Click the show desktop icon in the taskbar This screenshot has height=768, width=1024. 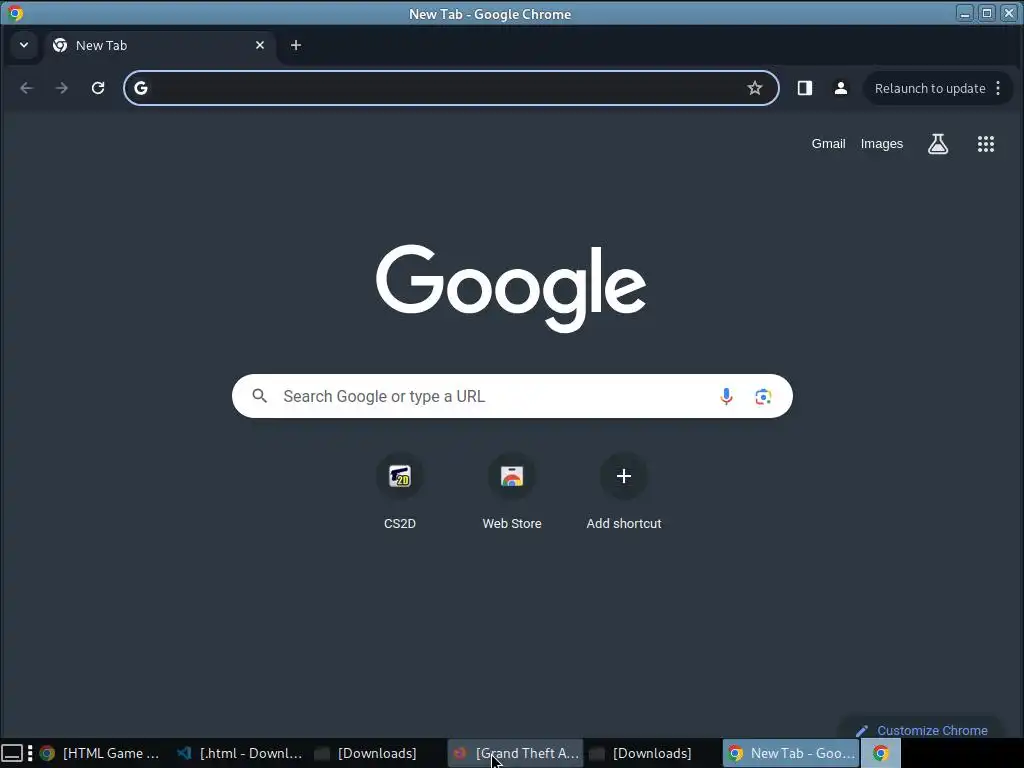click(x=12, y=753)
